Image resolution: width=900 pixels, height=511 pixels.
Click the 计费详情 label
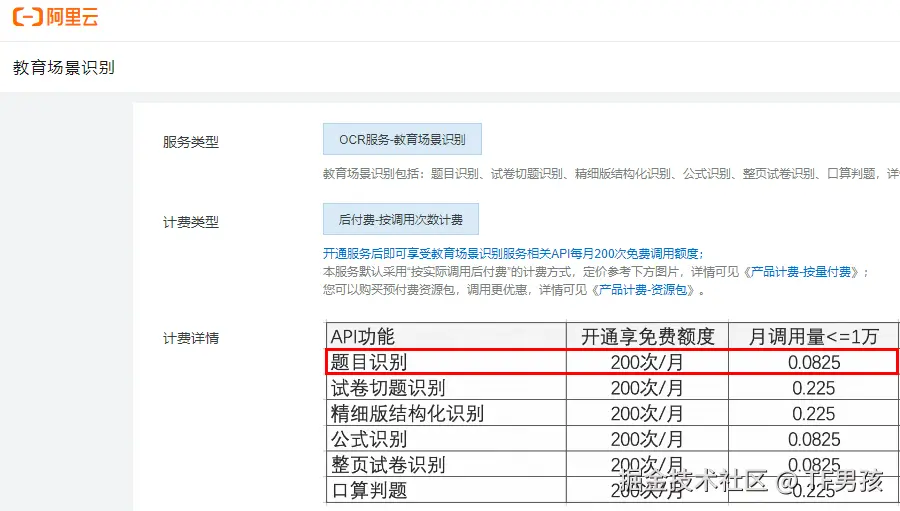pos(191,338)
